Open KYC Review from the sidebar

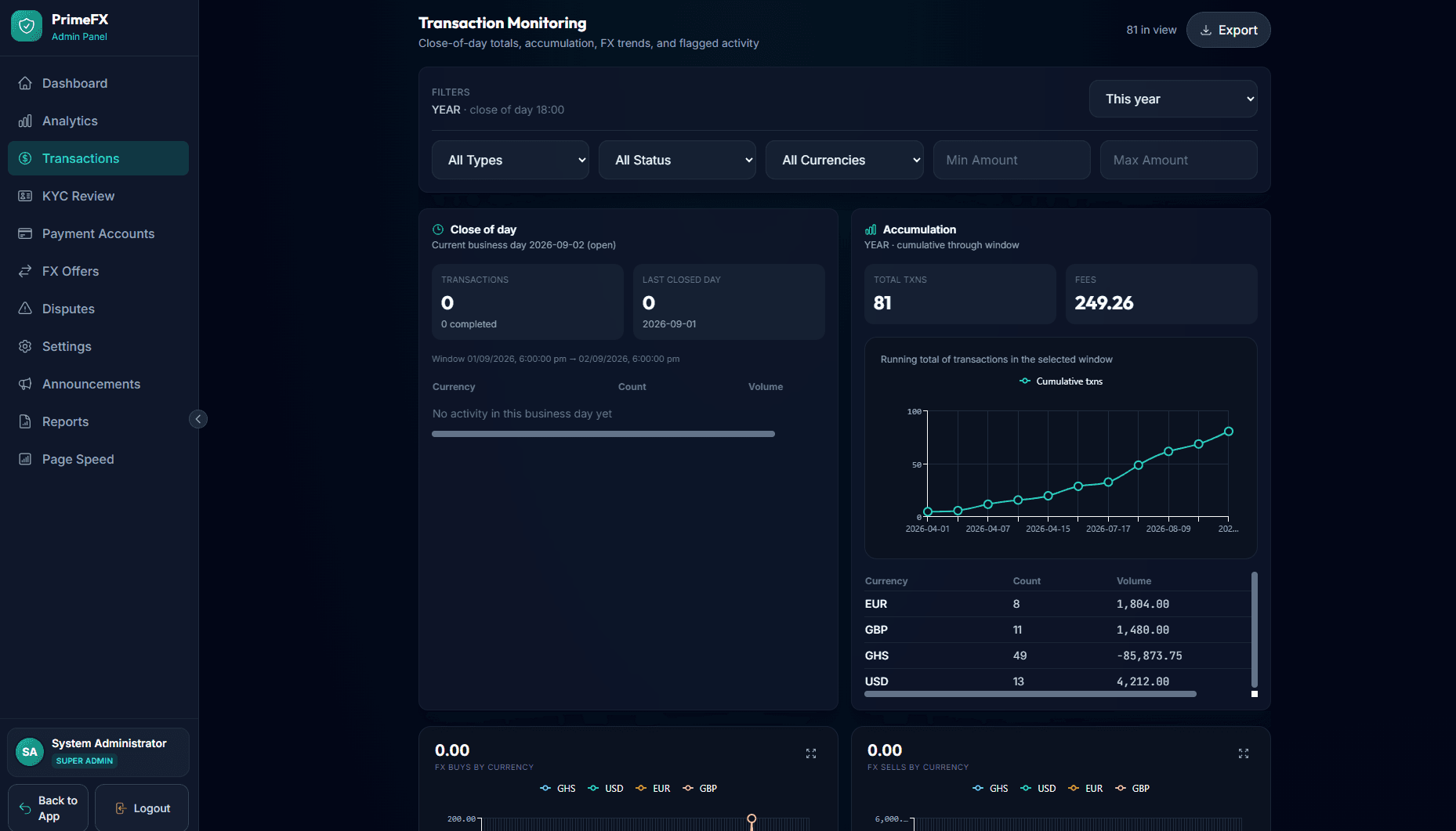(x=98, y=196)
